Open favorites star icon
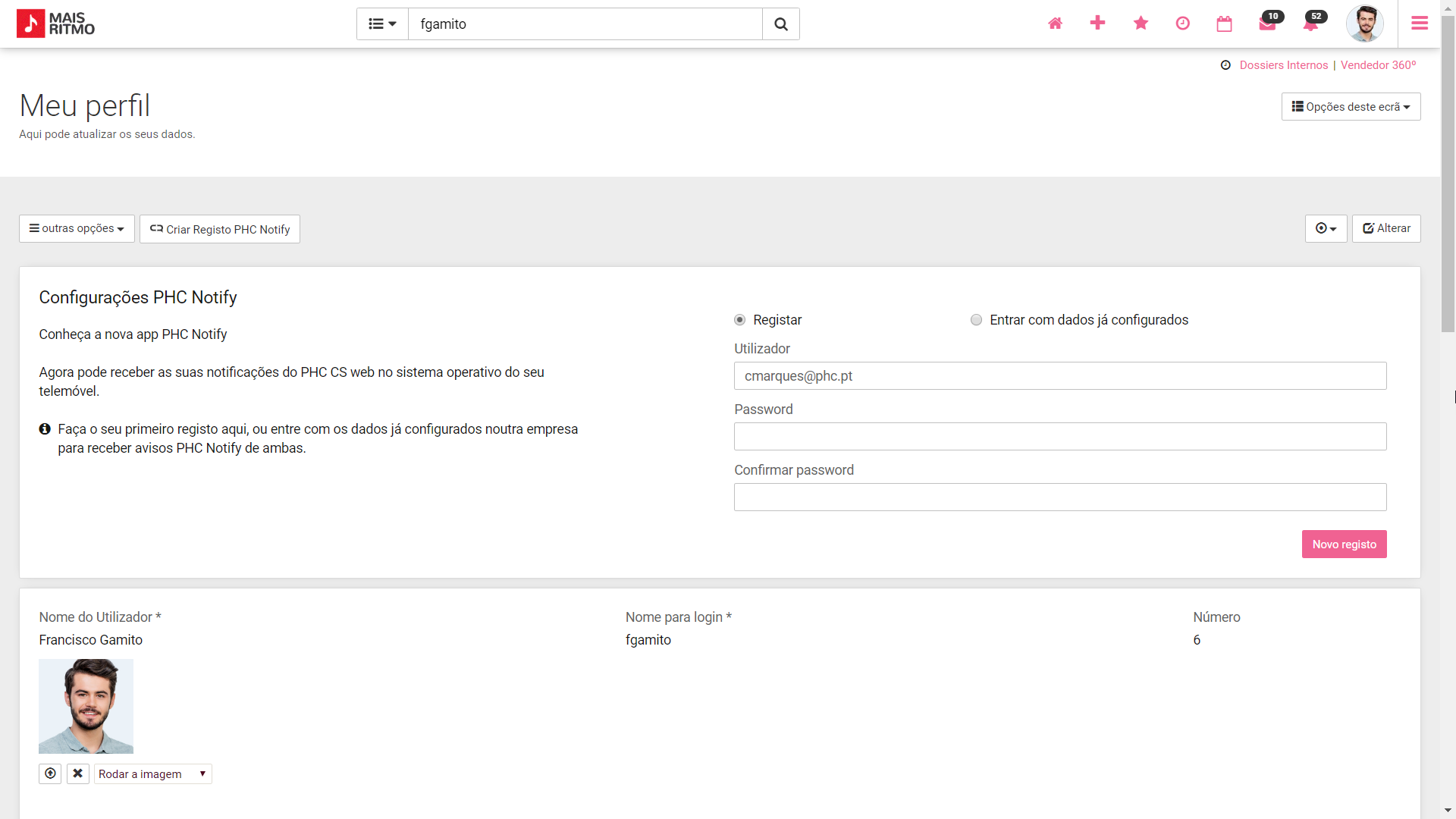The width and height of the screenshot is (1456, 819). click(x=1141, y=24)
